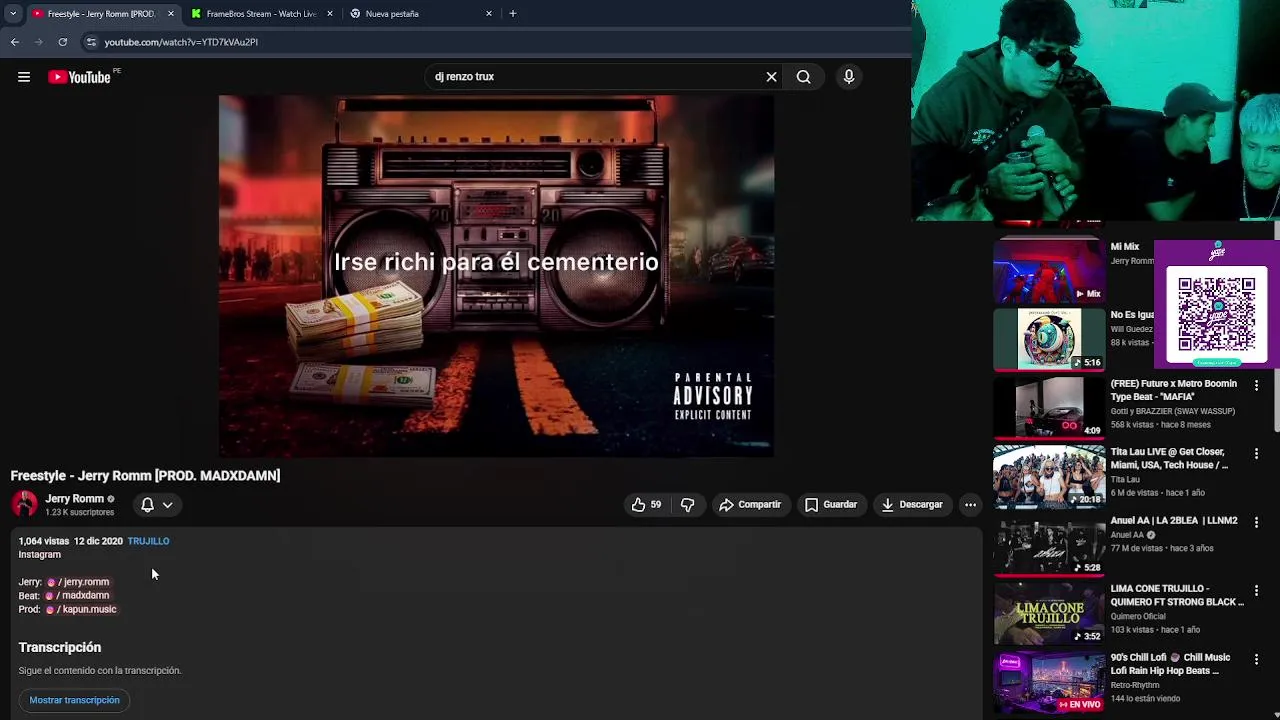
Task: Open options menu for Tita Lau video
Action: [x=1256, y=453]
